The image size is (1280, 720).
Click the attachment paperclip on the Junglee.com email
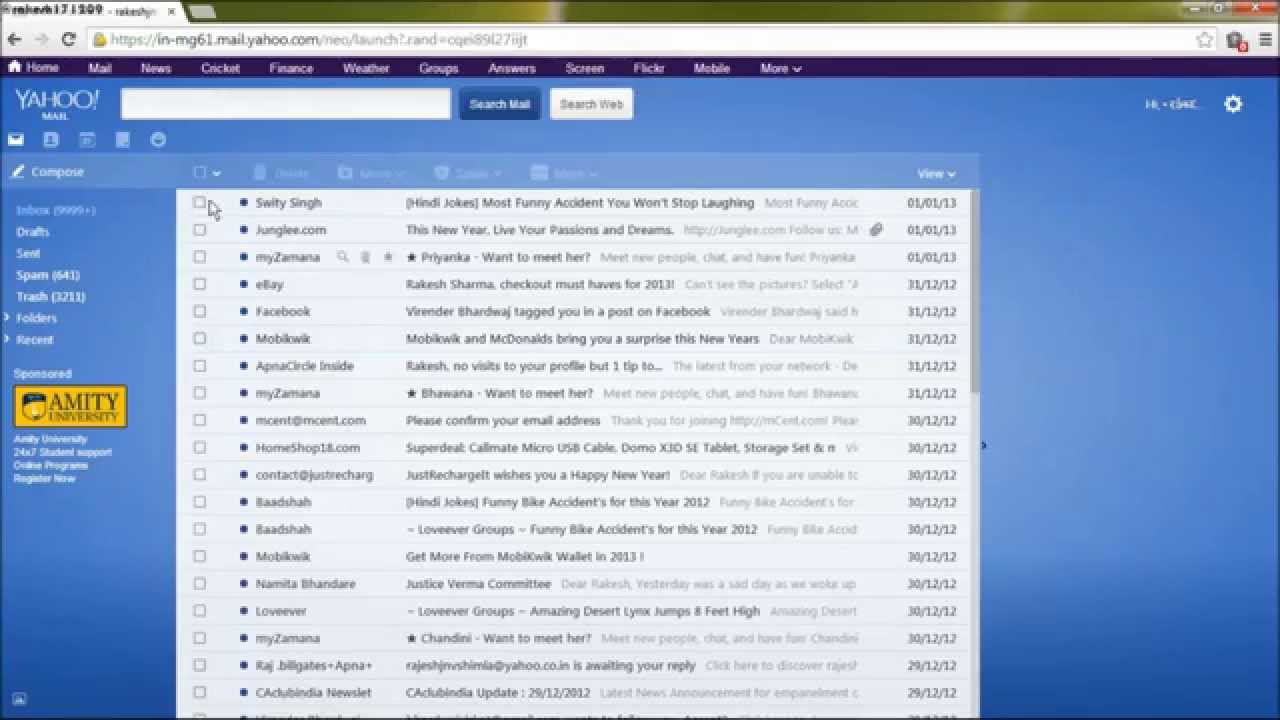coord(876,230)
